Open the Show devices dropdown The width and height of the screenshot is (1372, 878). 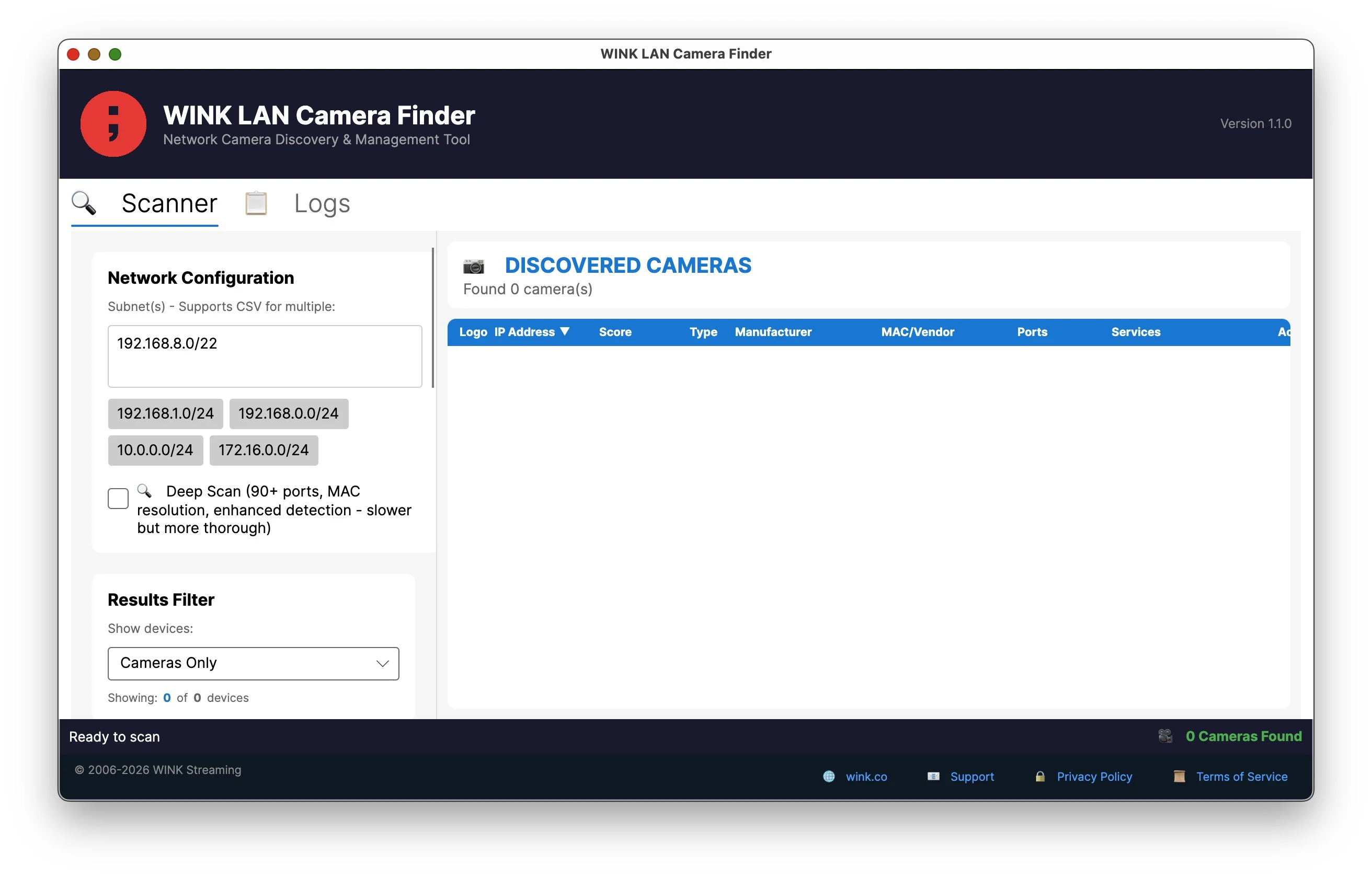[381, 663]
